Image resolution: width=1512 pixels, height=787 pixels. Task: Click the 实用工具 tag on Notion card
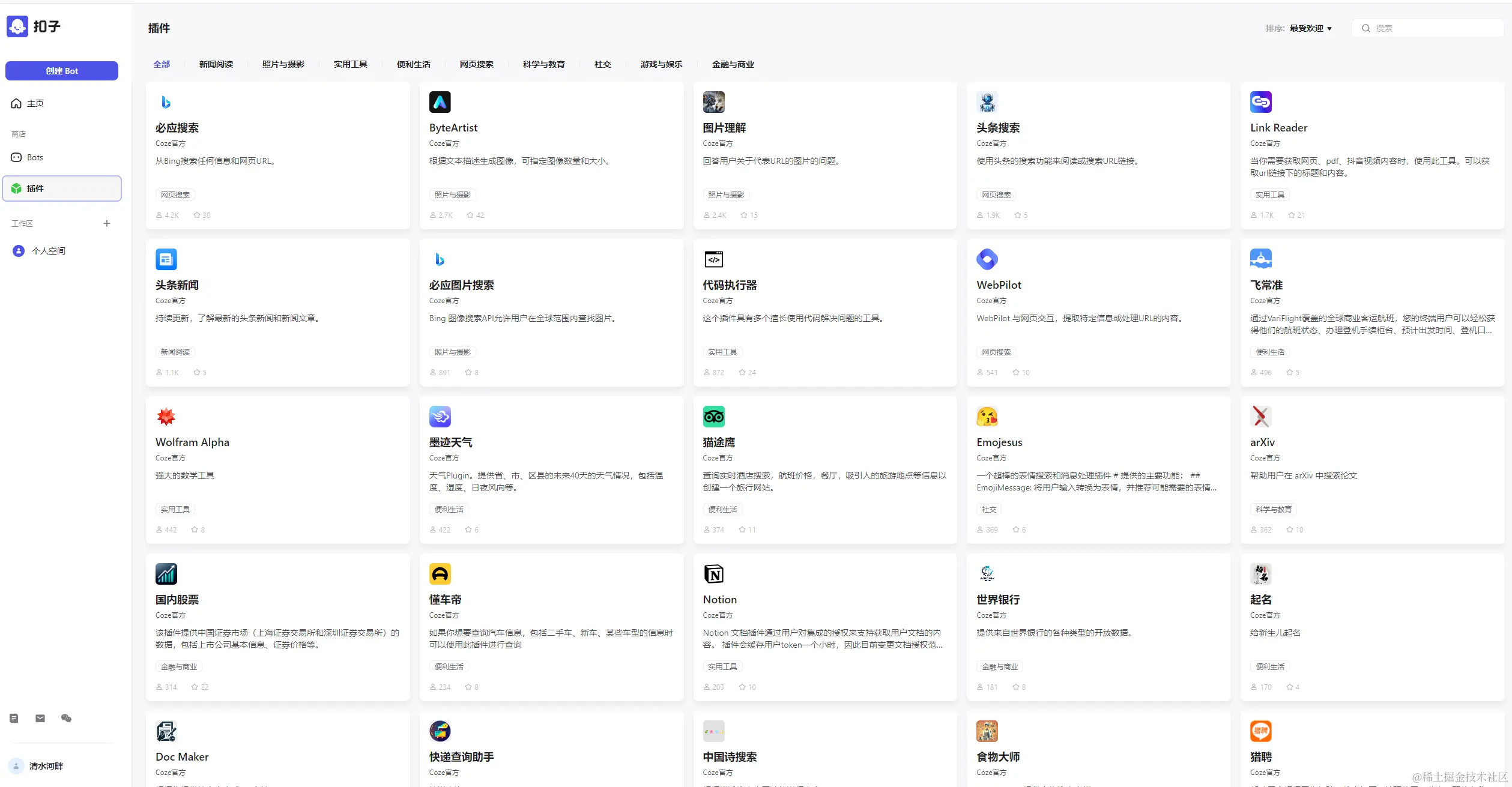722,666
